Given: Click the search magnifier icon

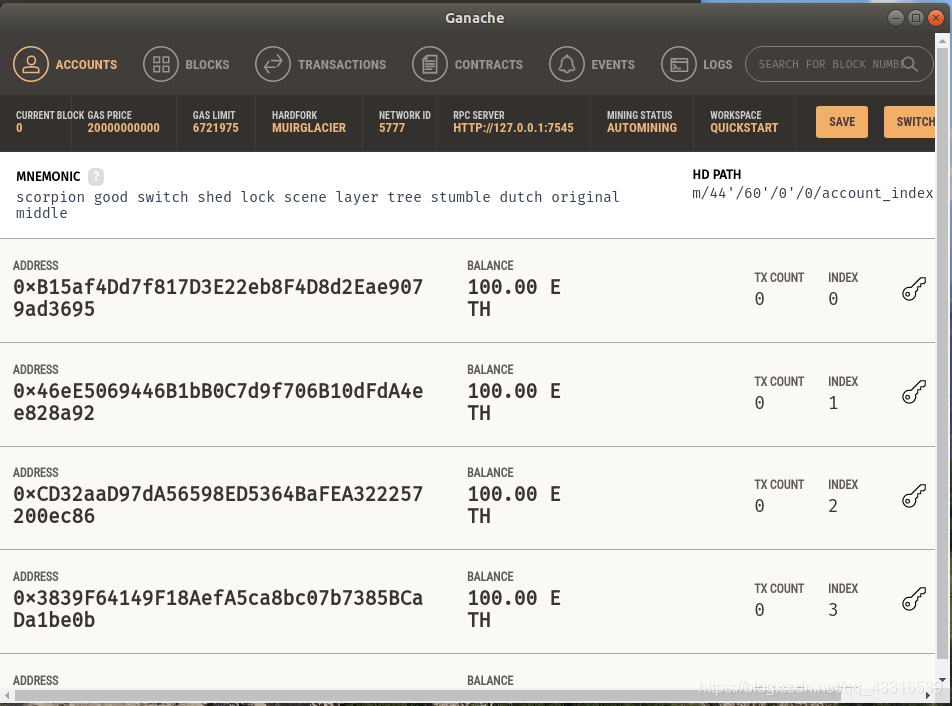Looking at the screenshot, I should tap(910, 64).
